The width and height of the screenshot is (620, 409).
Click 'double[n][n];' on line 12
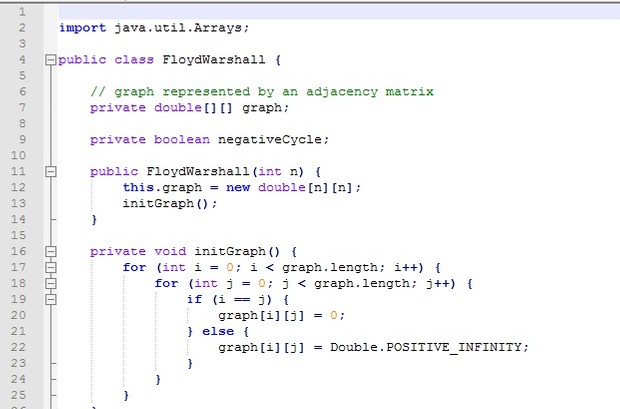click(x=309, y=187)
